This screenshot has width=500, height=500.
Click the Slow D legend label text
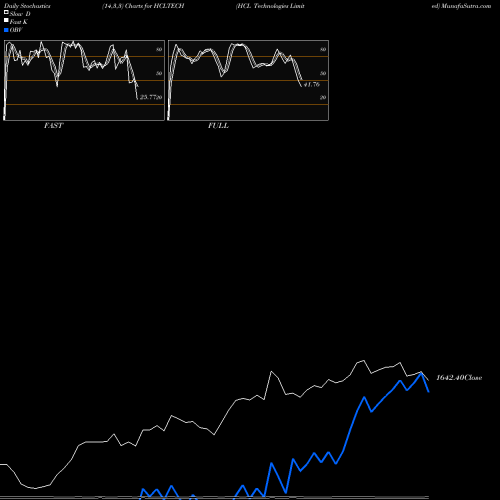[20, 14]
